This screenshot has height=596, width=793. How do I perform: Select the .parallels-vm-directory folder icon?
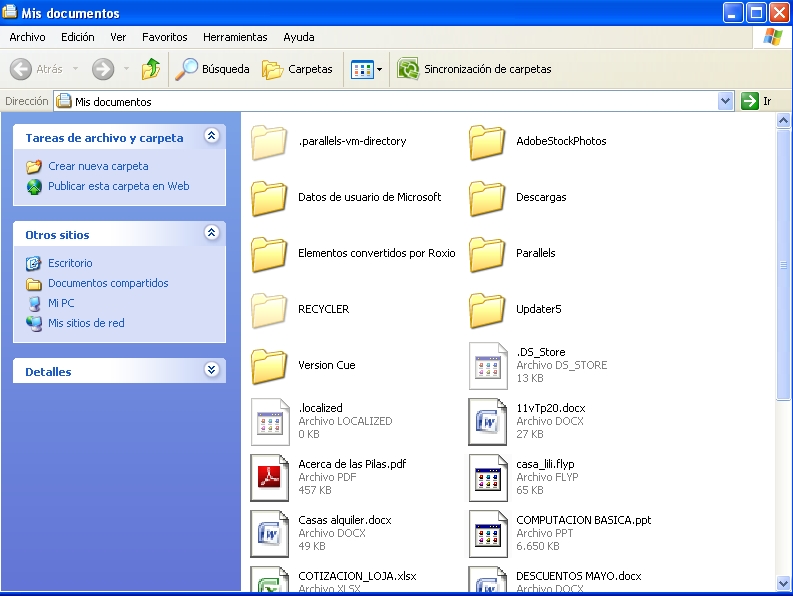269,142
